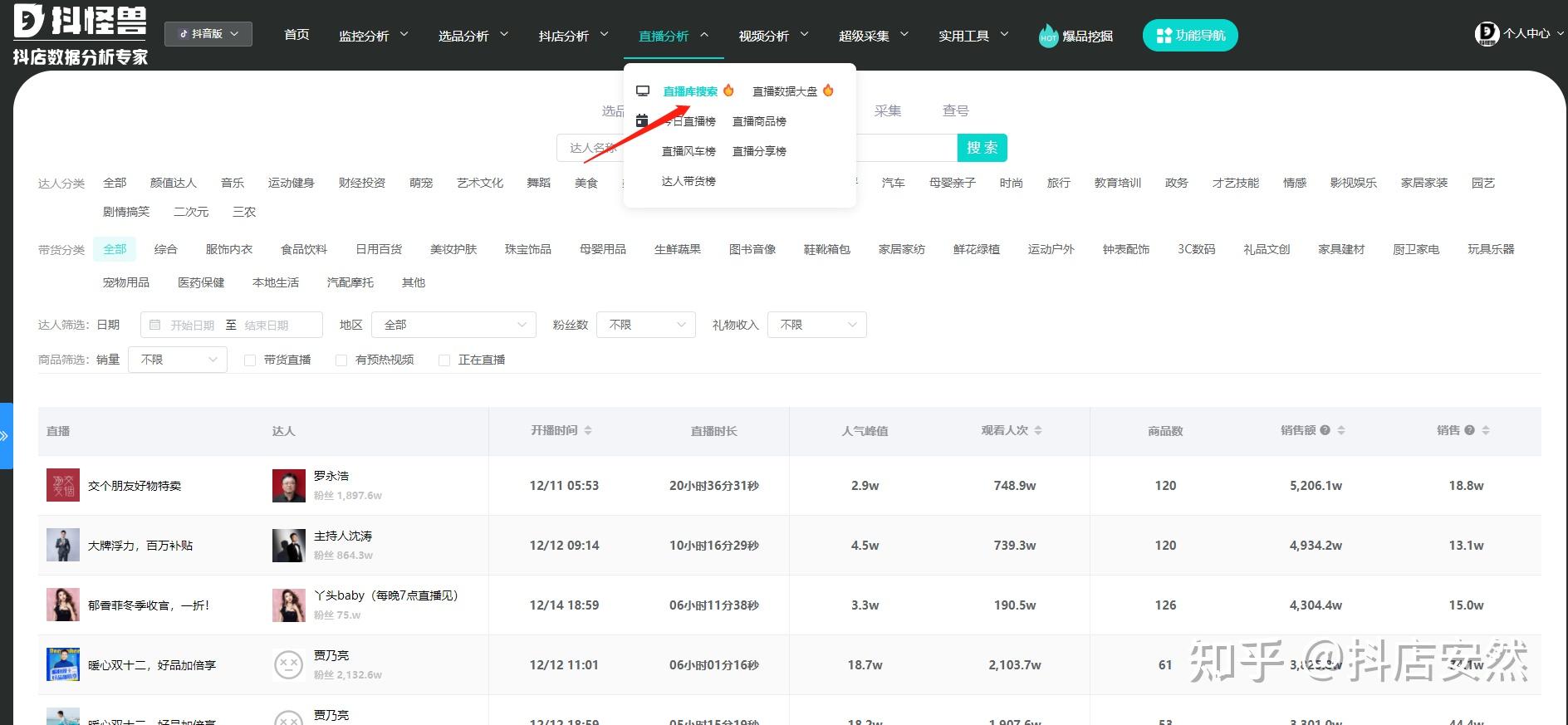The height and width of the screenshot is (725, 1568).
Task: Open 直播风车榜 menu entry
Action: pos(688,151)
